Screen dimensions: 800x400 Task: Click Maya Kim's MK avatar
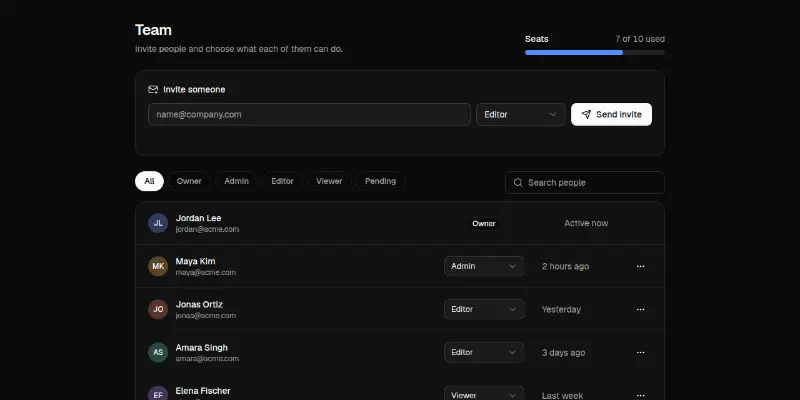tap(158, 266)
